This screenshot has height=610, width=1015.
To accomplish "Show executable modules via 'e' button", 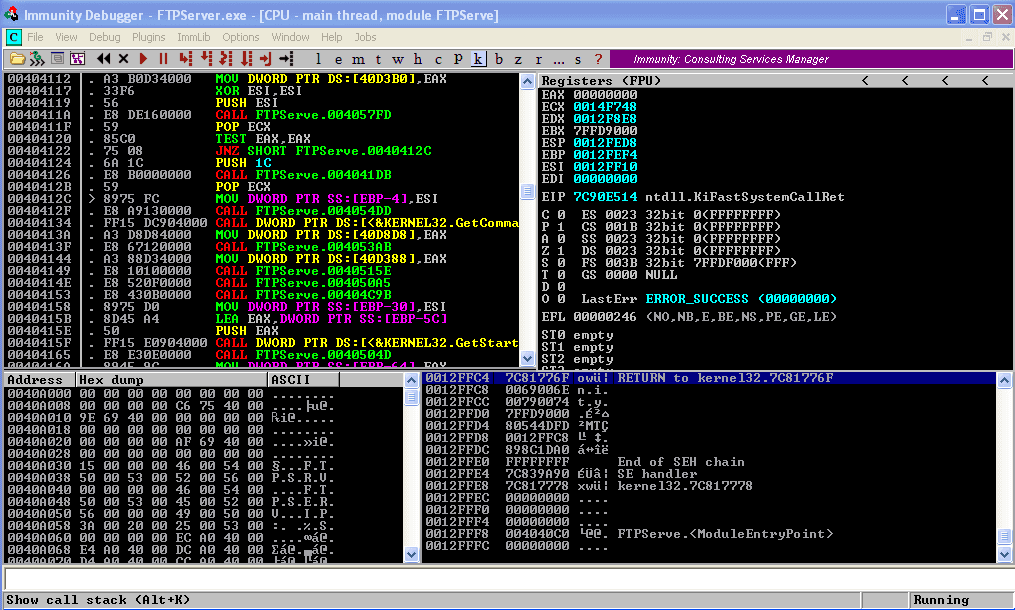I will [338, 59].
